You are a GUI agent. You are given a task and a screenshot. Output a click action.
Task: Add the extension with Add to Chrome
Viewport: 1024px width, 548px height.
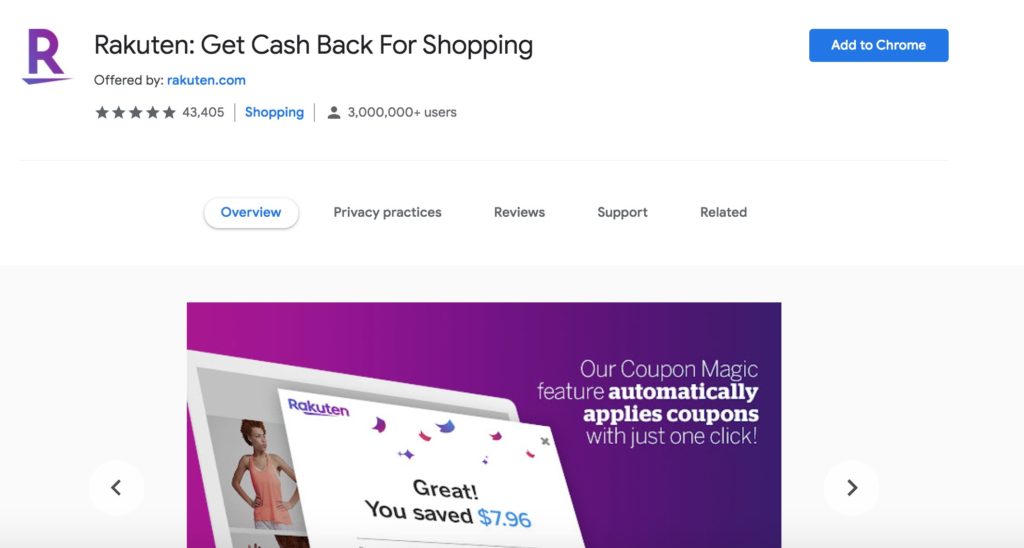pyautogui.click(x=878, y=45)
